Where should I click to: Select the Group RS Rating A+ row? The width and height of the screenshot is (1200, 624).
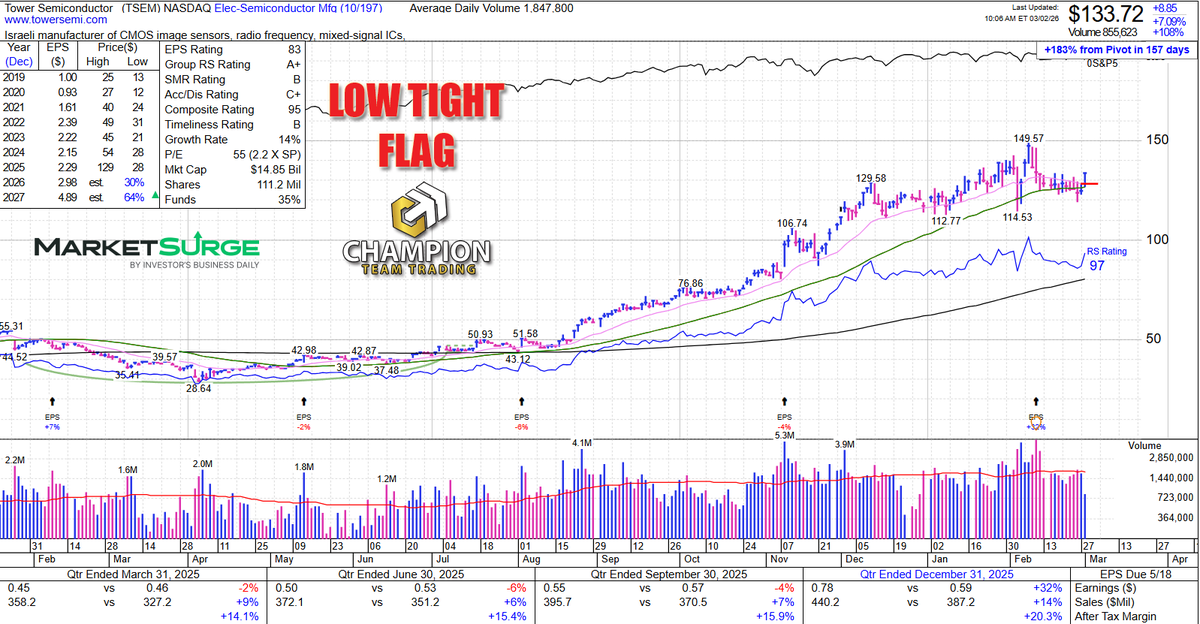click(232, 63)
